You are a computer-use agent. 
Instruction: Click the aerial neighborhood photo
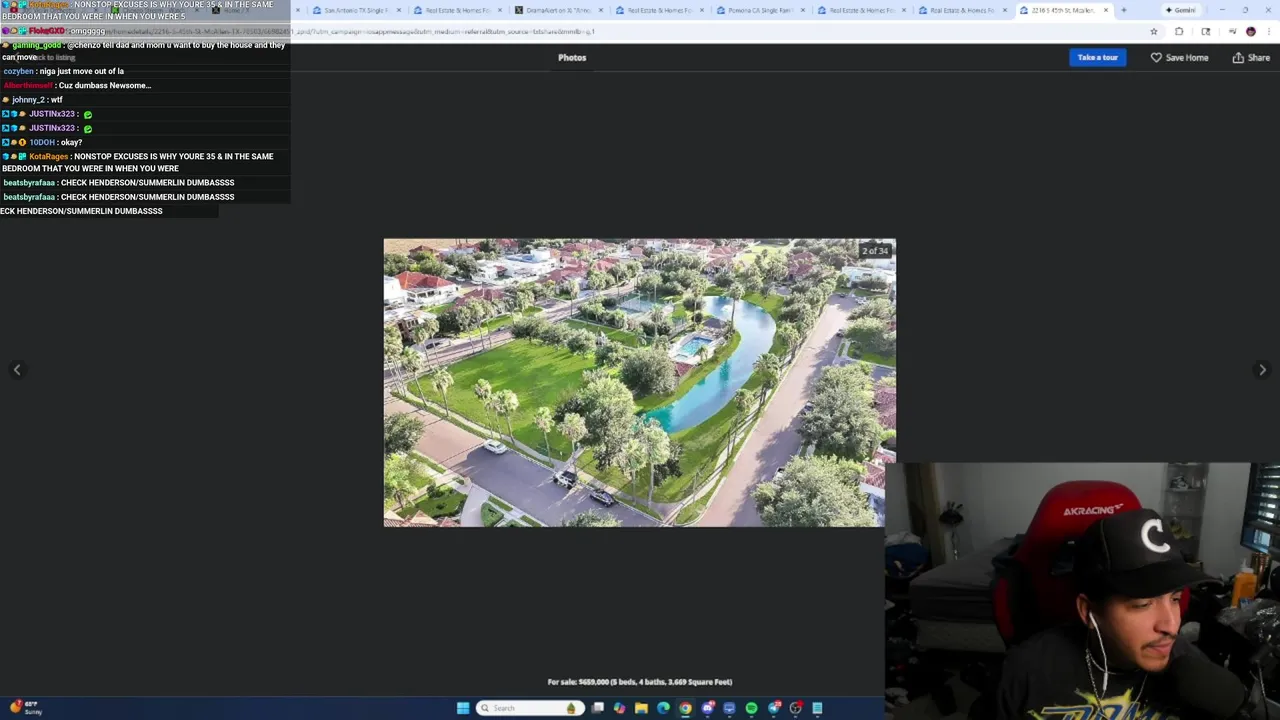point(640,382)
